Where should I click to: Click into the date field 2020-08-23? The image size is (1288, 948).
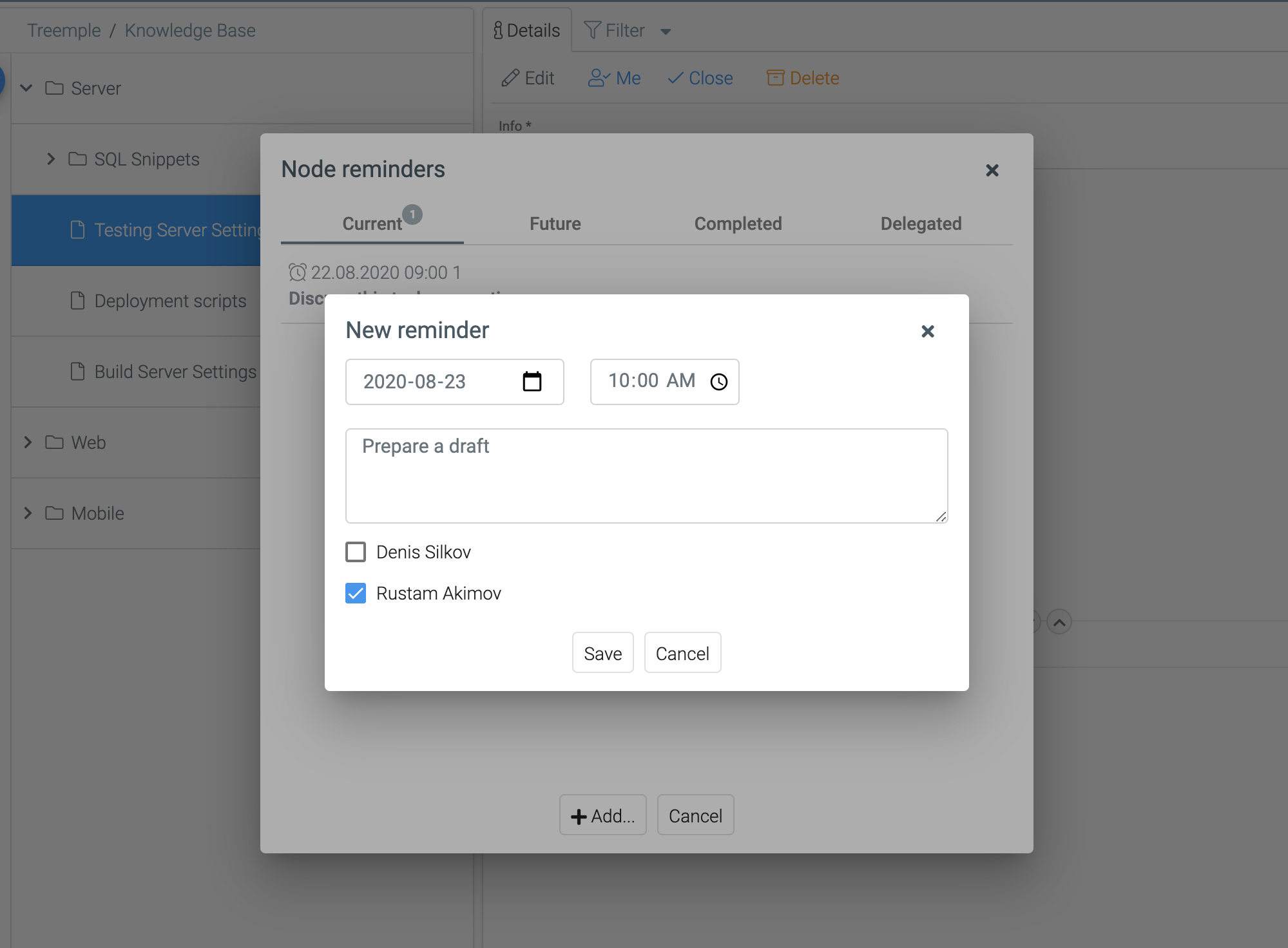[x=455, y=382]
